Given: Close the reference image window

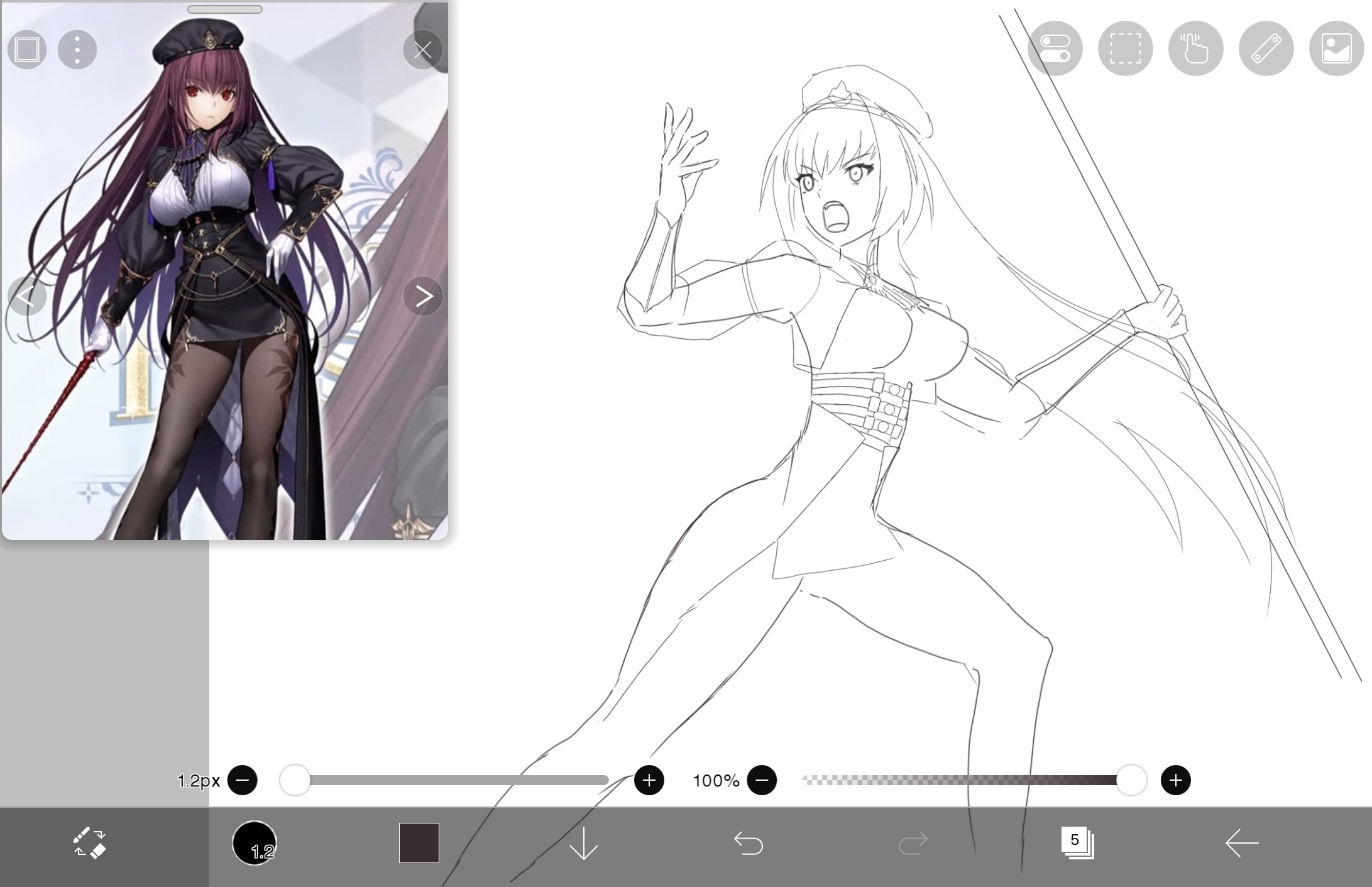Looking at the screenshot, I should (423, 50).
